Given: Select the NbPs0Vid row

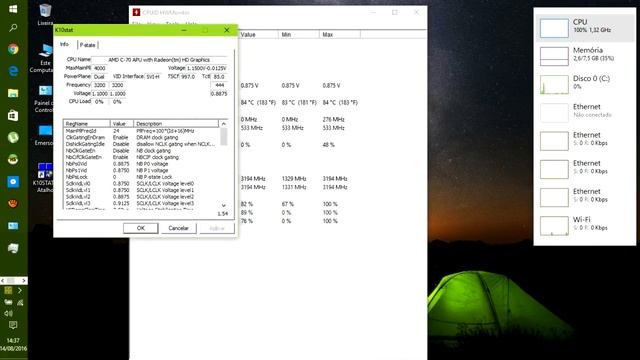Looking at the screenshot, I should 141,164.
